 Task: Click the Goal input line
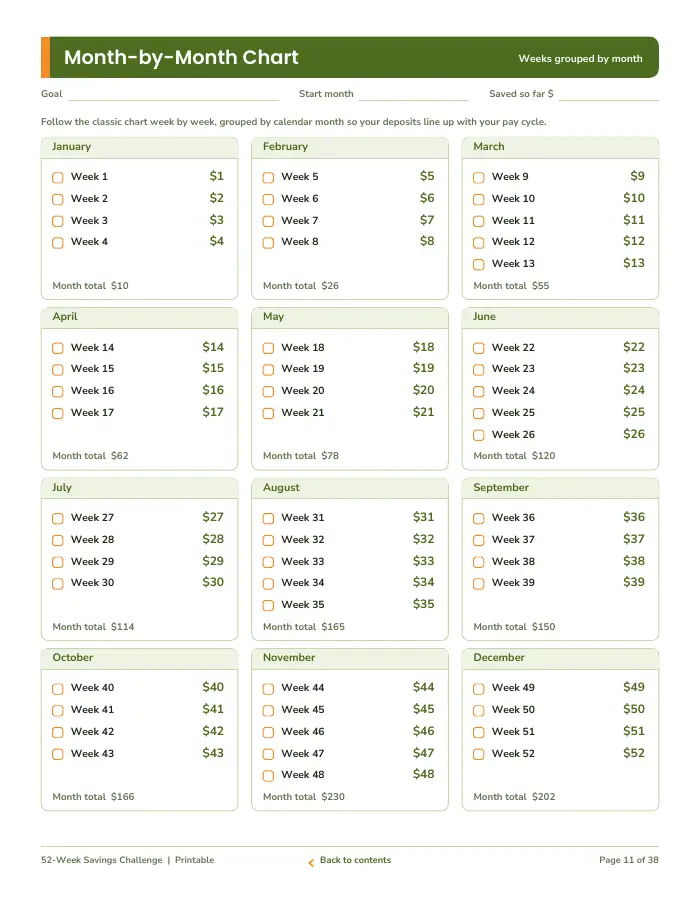pos(173,95)
